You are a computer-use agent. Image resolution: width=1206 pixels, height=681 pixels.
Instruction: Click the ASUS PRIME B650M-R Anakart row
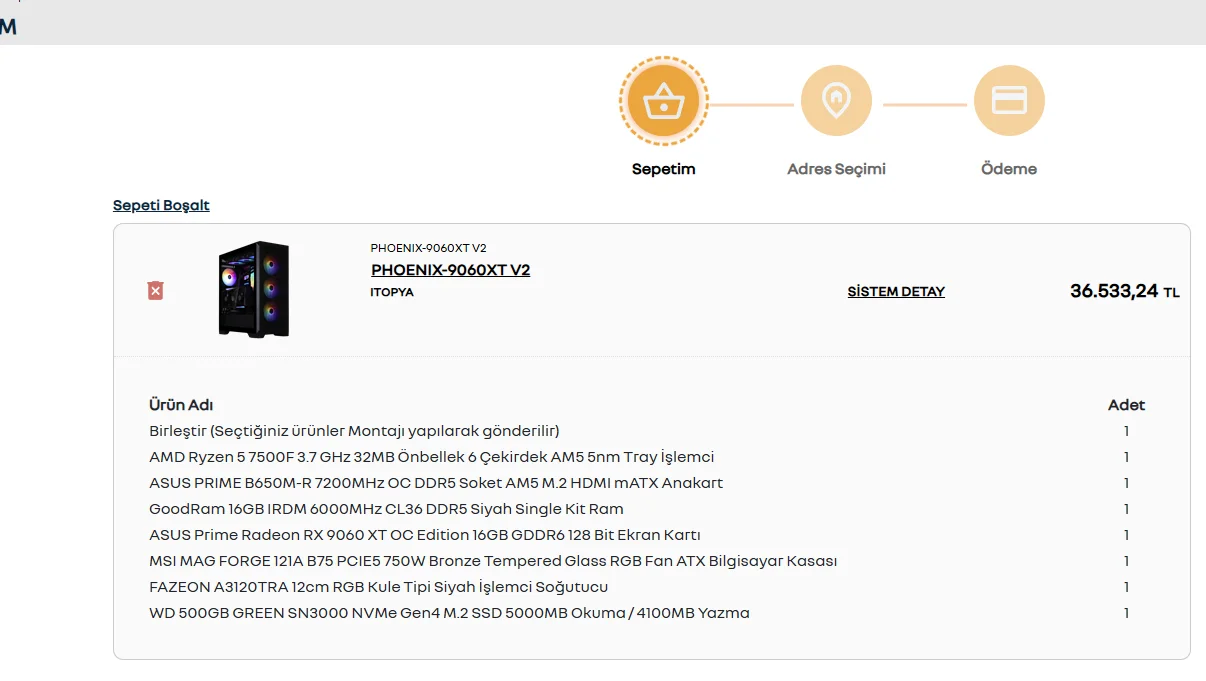point(436,483)
